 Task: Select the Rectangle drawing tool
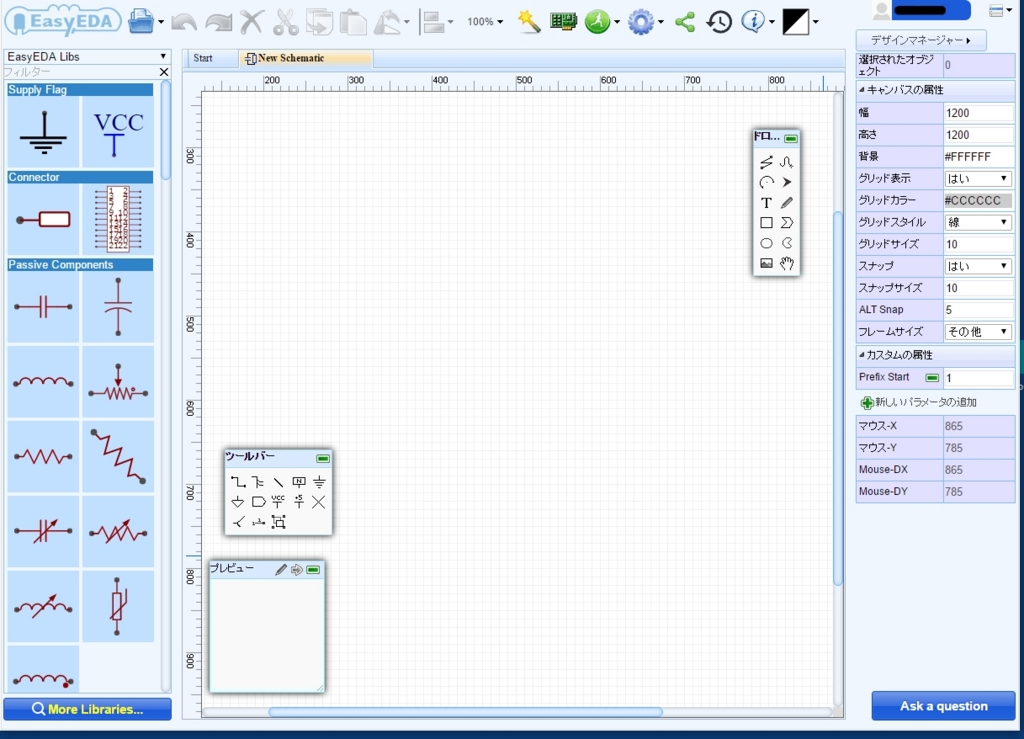point(766,223)
